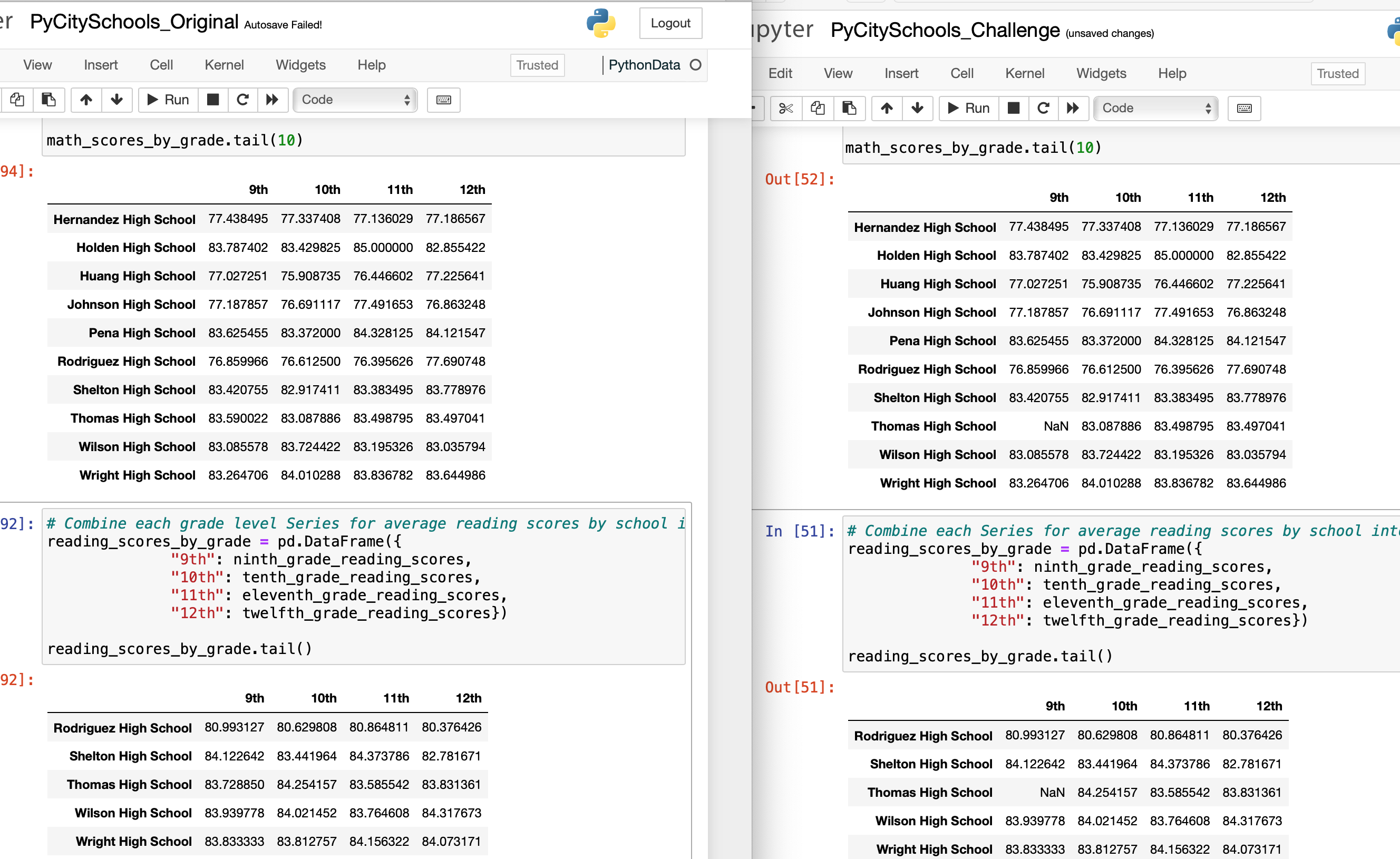Check kernel status via PythonData indicator circle

point(696,65)
